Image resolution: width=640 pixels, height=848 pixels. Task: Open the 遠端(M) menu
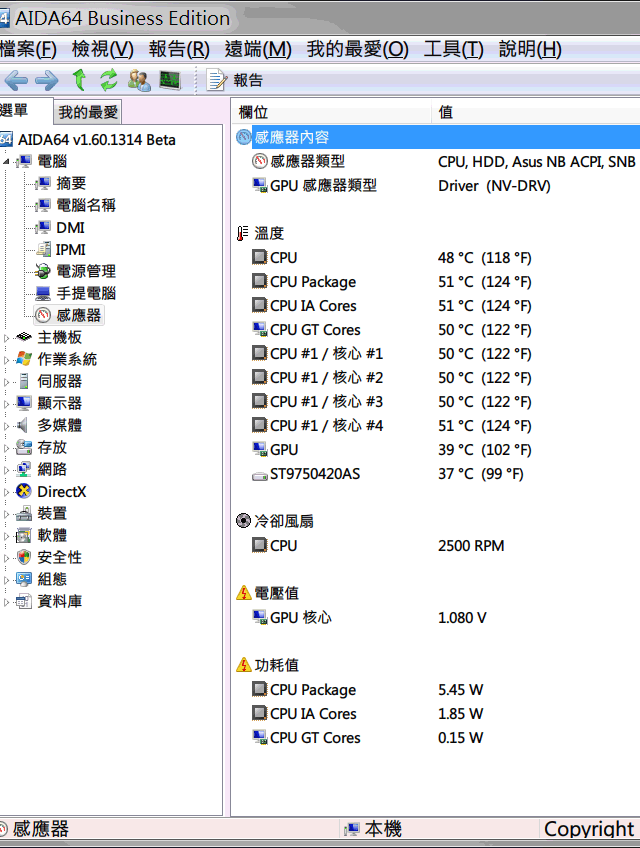coord(258,49)
